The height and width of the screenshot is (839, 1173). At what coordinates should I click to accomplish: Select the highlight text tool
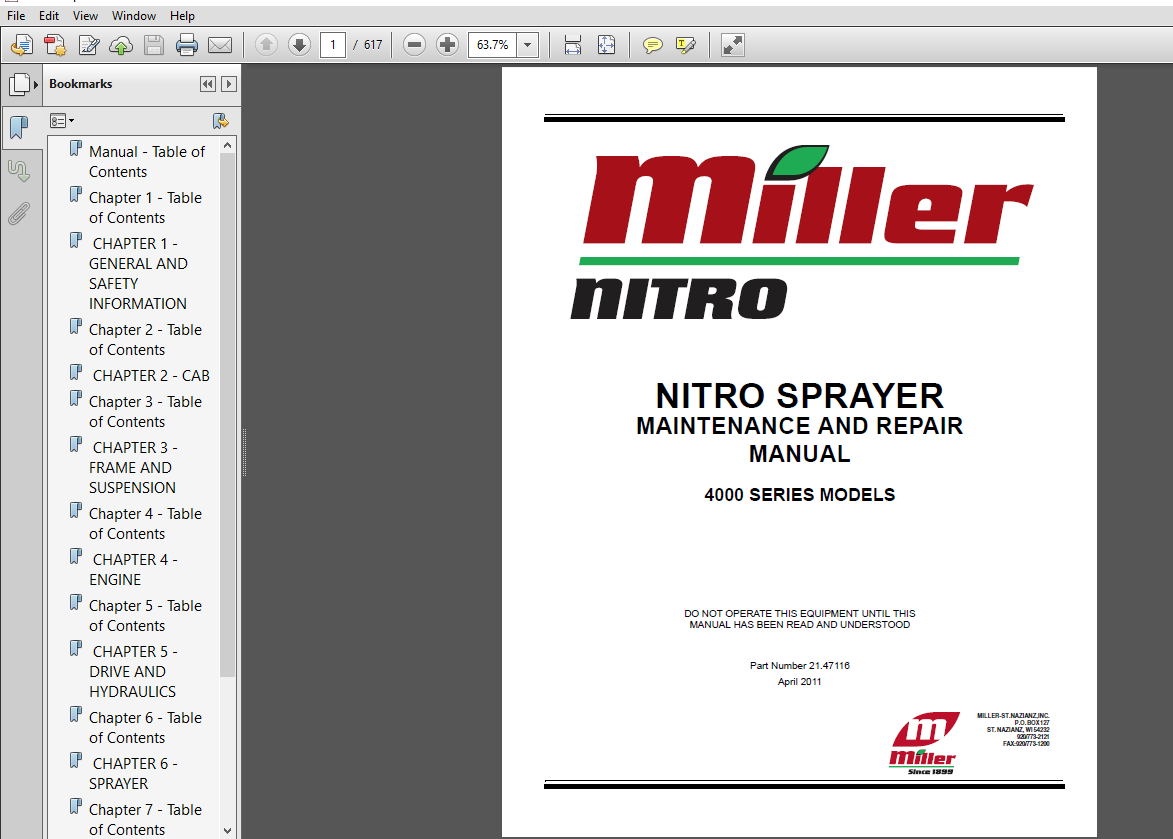point(686,46)
